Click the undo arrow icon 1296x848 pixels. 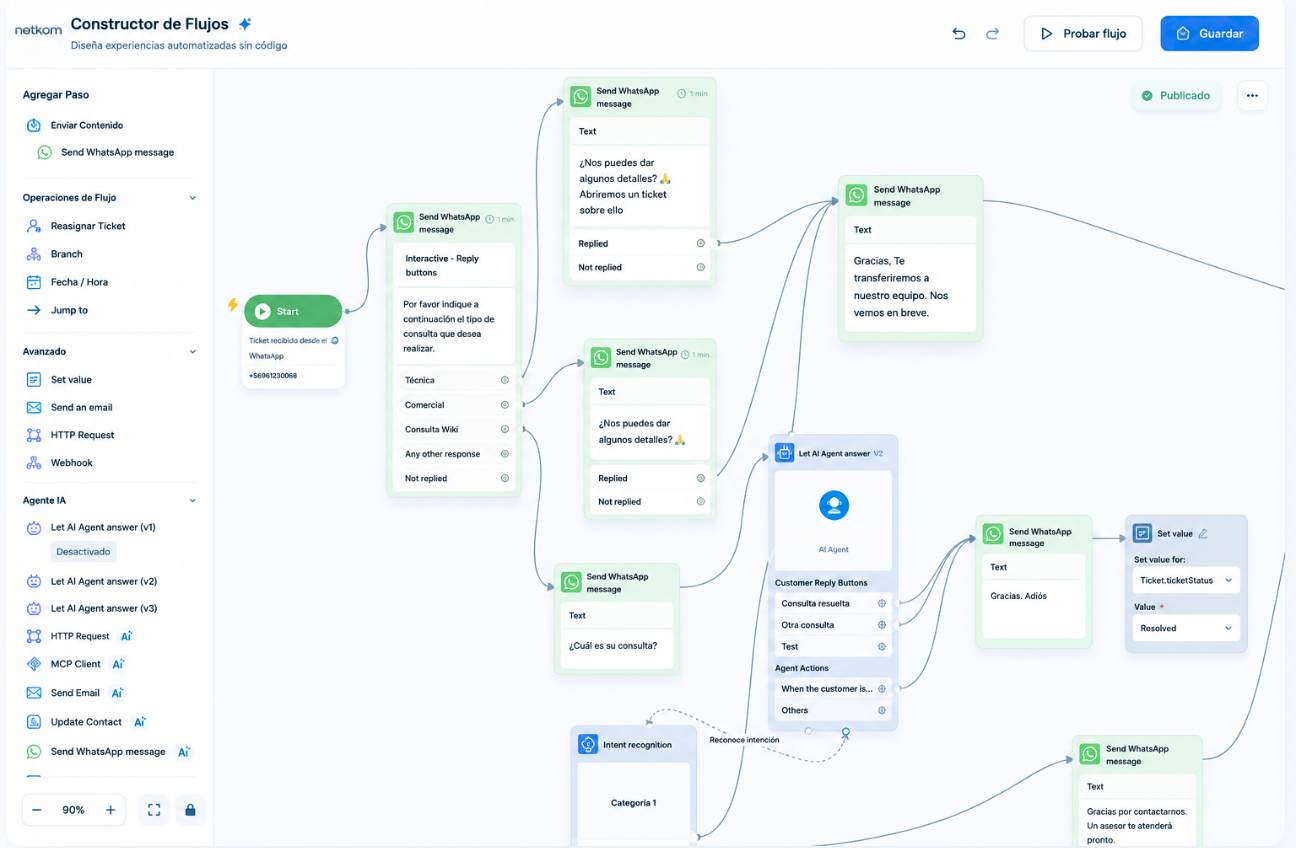click(959, 33)
